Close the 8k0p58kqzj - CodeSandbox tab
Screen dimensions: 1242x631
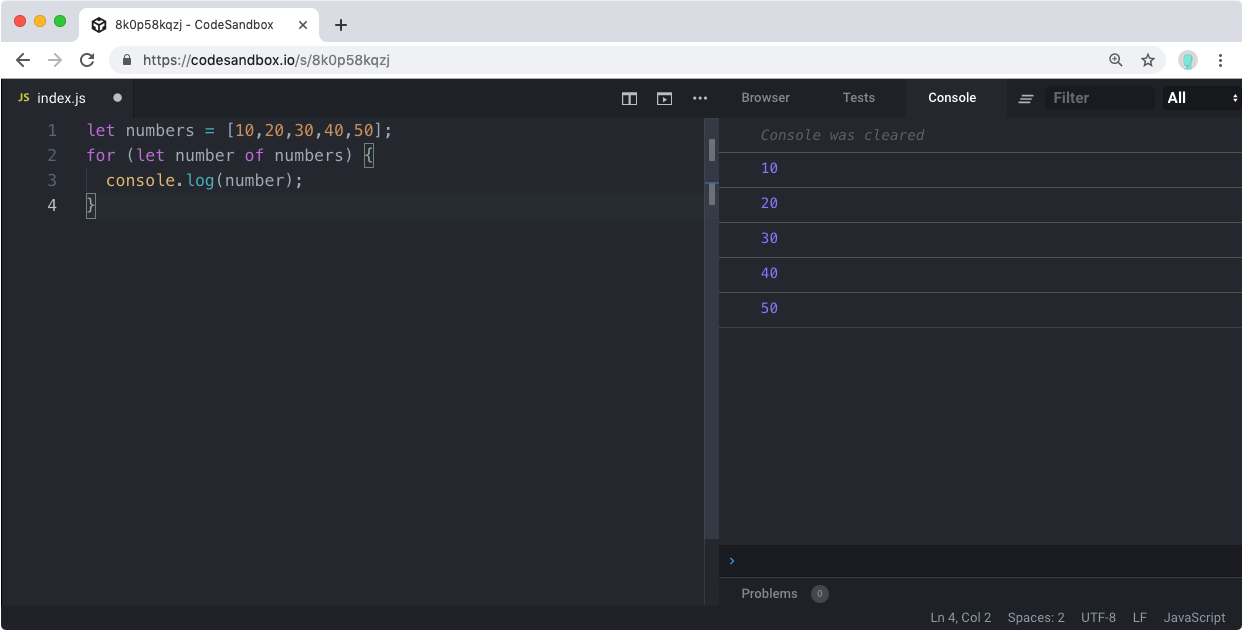[303, 25]
